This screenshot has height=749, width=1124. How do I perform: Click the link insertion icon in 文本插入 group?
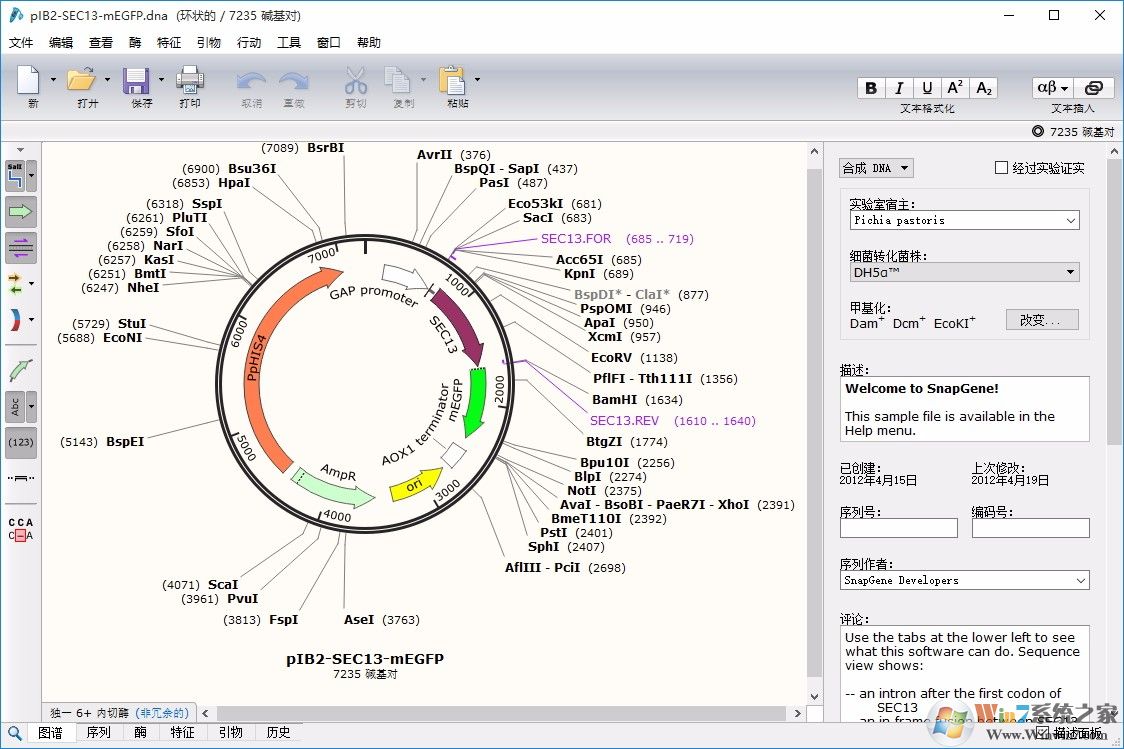[1096, 88]
